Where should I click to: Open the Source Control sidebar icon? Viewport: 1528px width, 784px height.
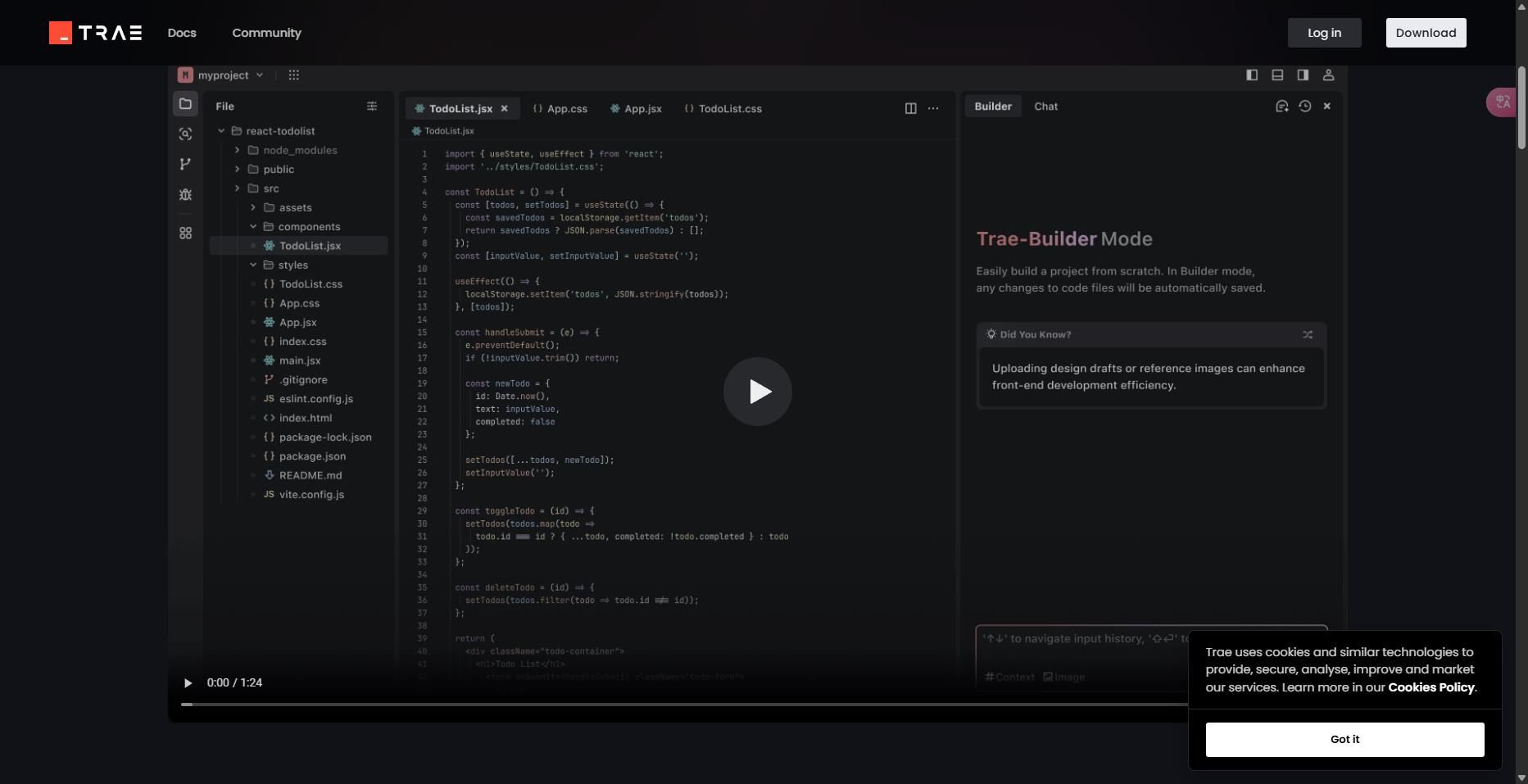186,164
